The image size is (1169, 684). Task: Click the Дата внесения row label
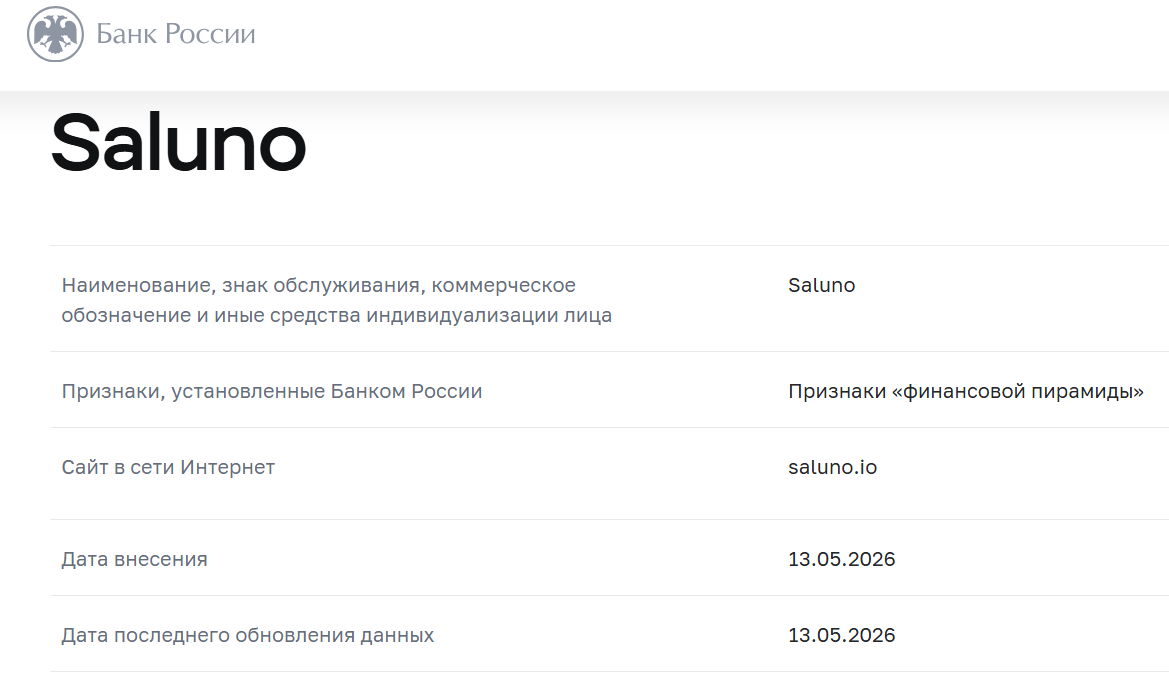click(x=134, y=559)
